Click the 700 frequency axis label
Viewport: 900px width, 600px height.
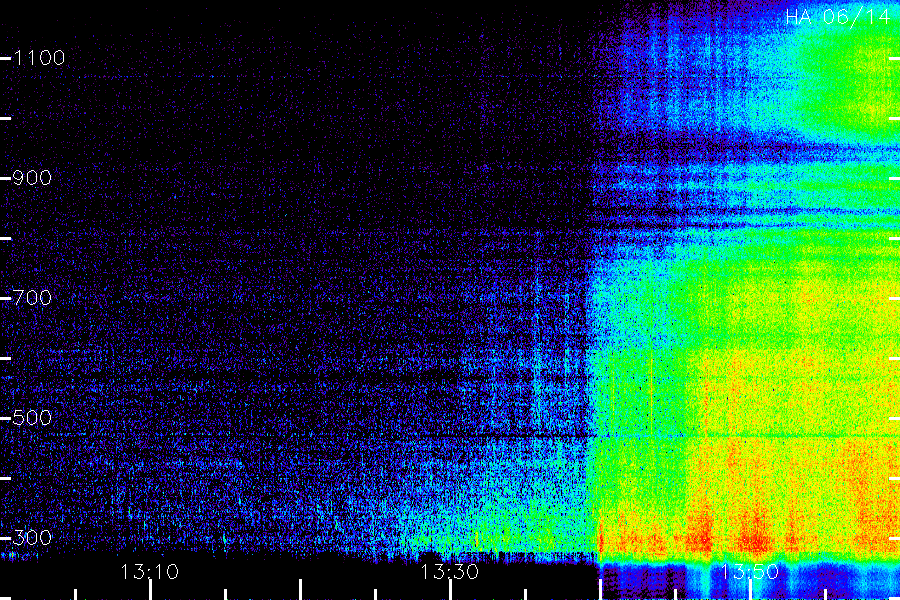[32, 298]
